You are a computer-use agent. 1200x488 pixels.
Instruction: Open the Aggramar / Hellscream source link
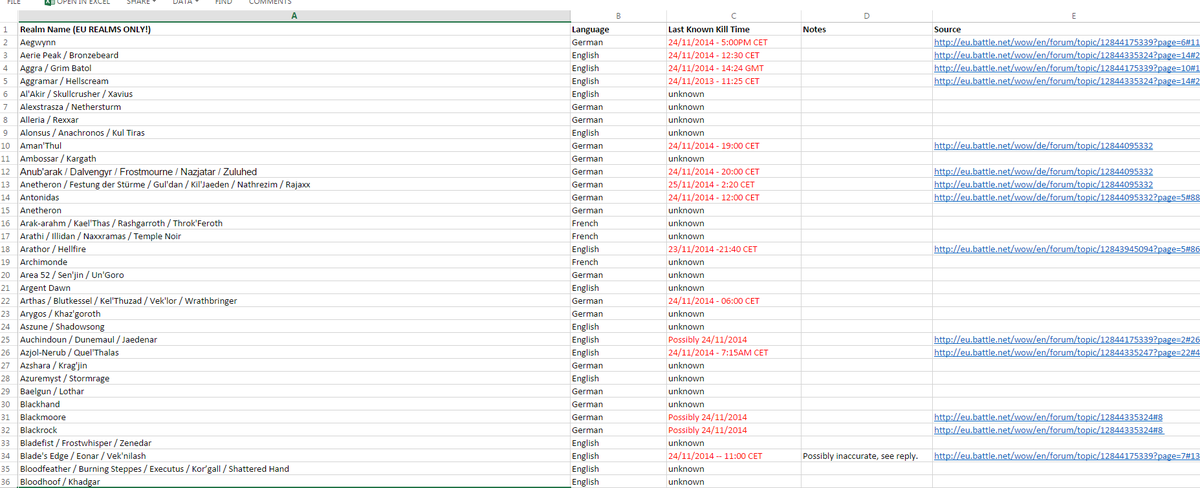point(1066,81)
